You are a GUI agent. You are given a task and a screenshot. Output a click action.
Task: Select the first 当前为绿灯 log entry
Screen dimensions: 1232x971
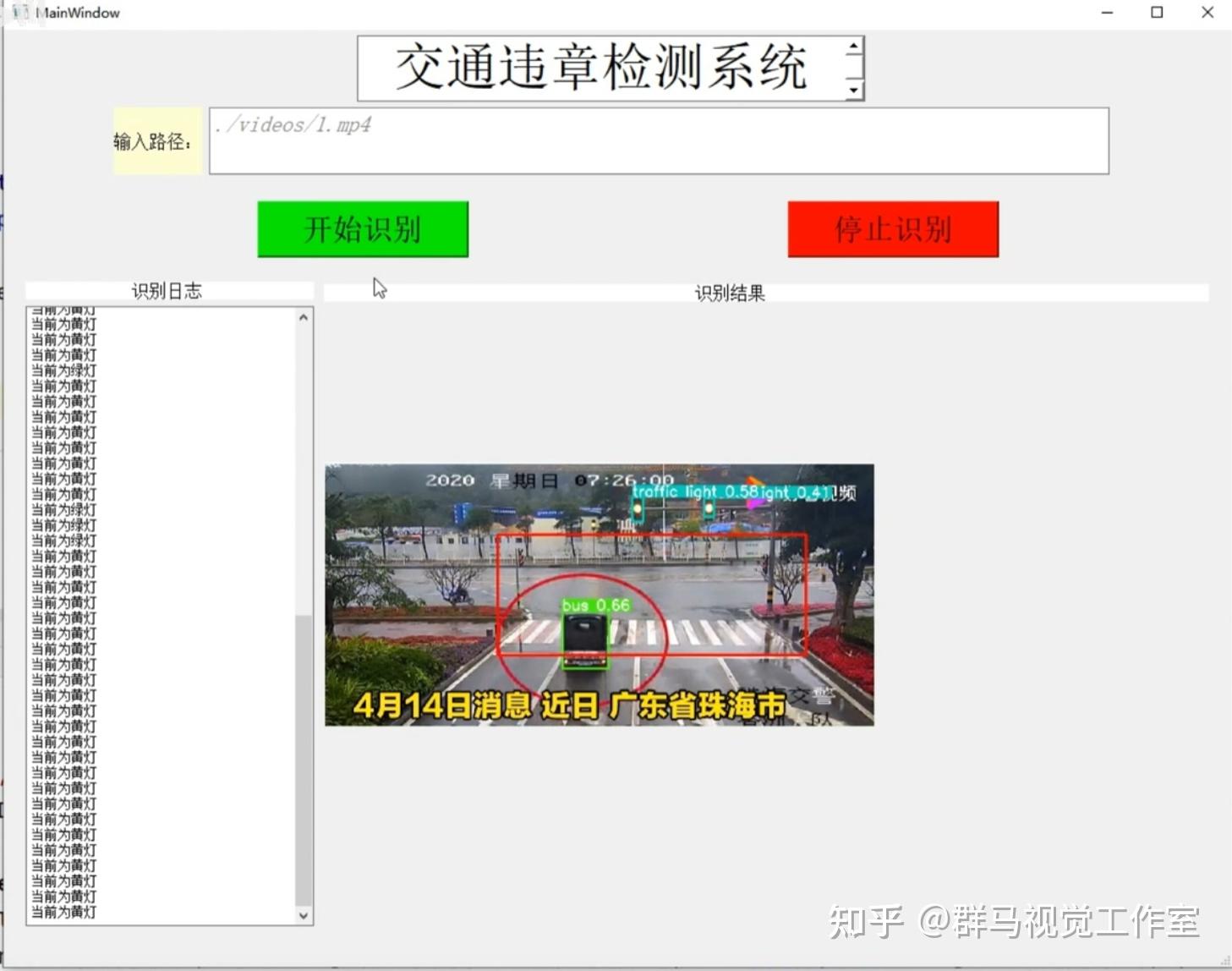tap(63, 370)
